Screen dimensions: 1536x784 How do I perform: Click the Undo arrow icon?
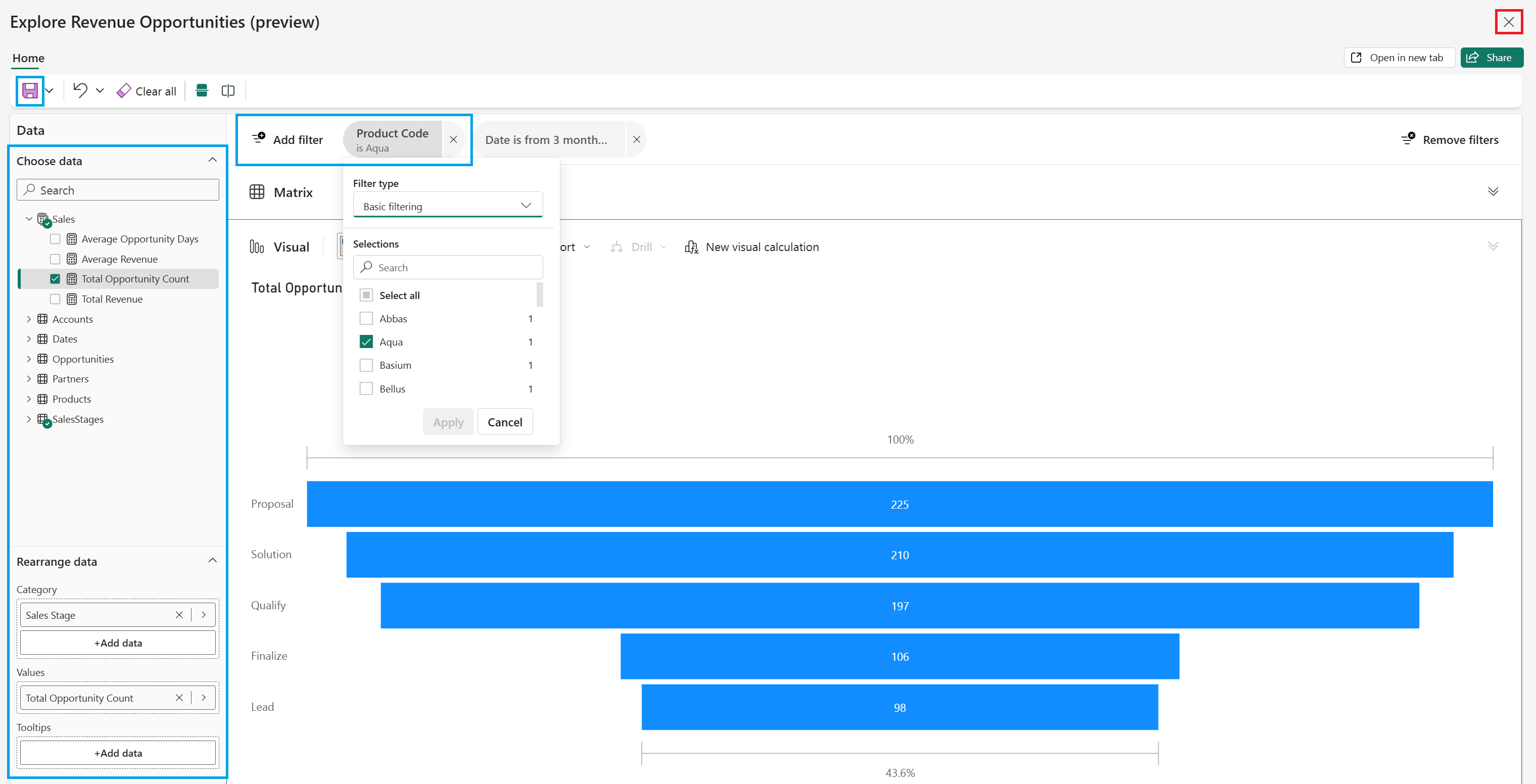click(80, 90)
